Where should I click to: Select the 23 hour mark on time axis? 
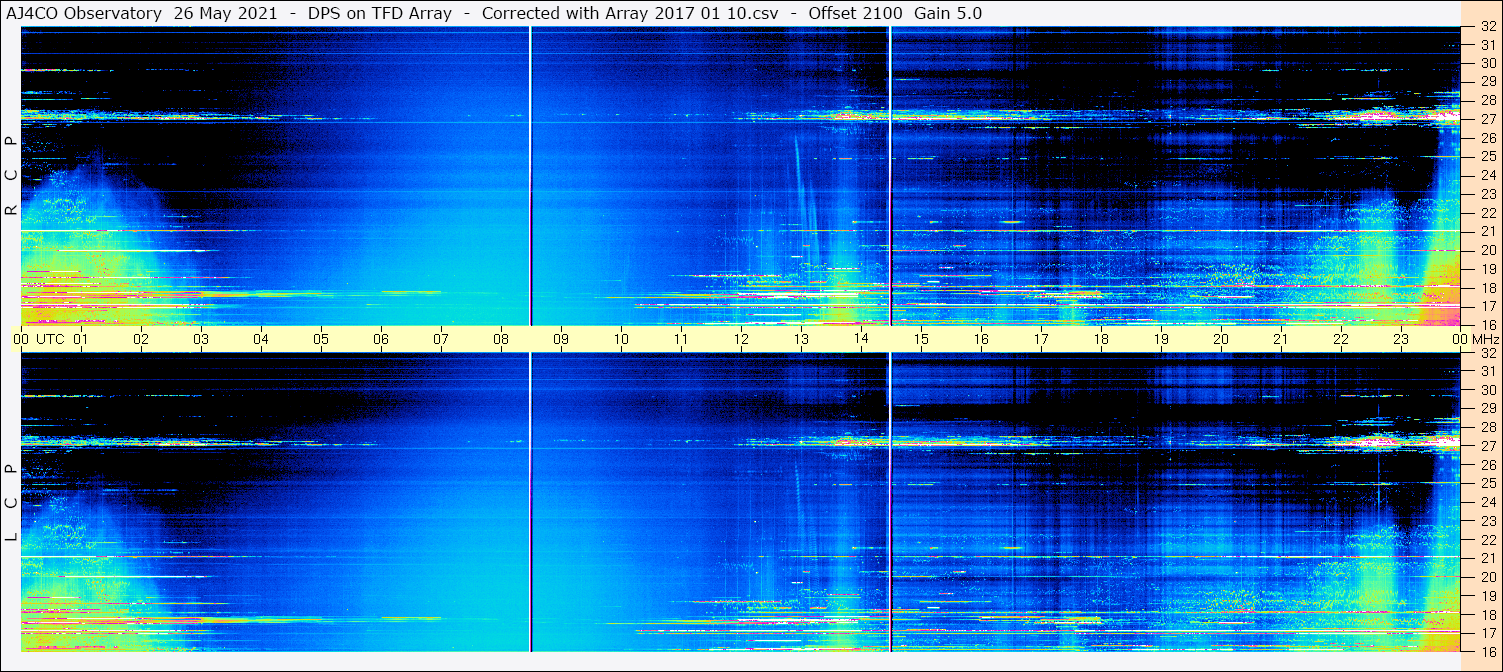1401,339
